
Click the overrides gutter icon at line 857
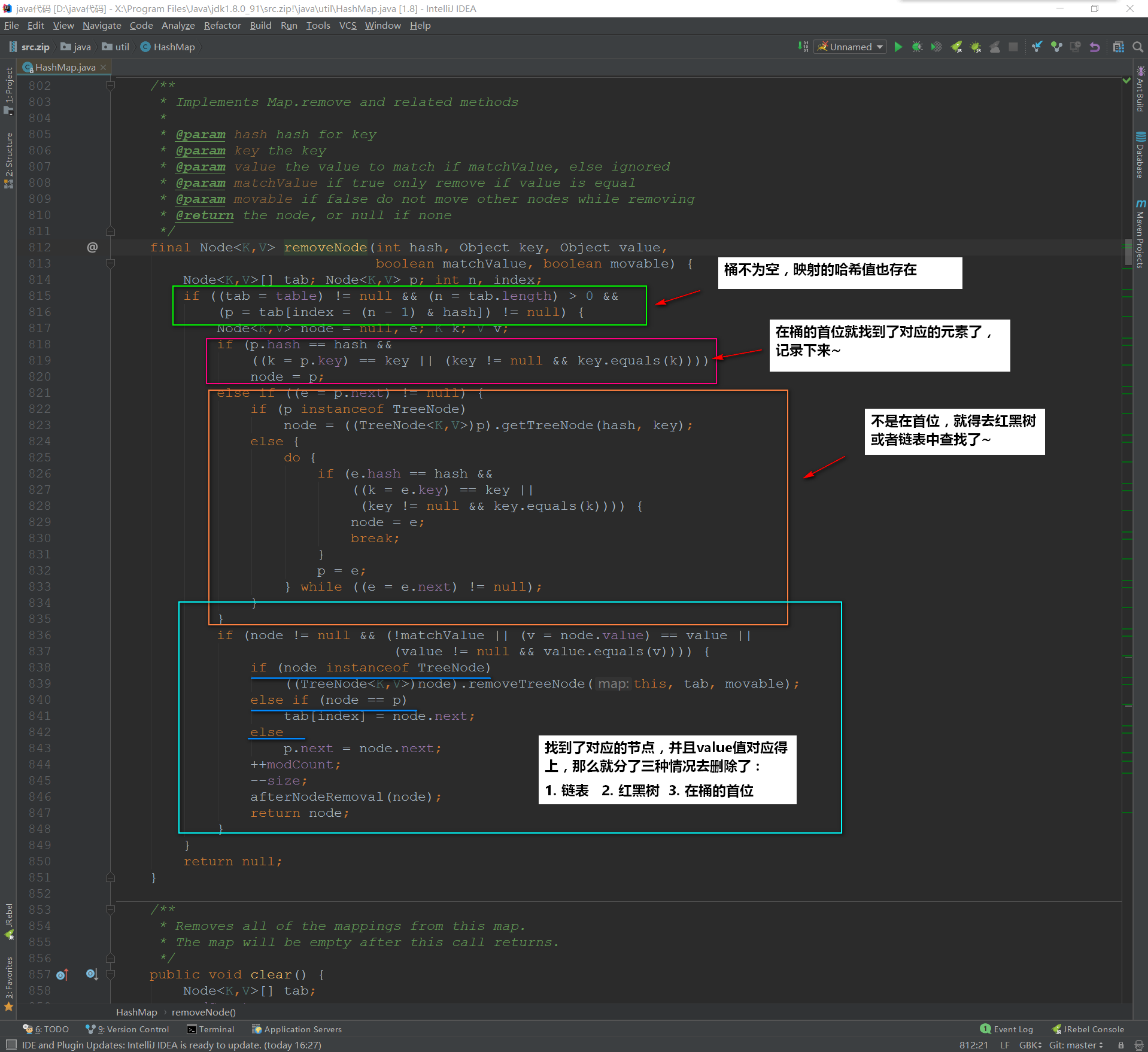click(63, 975)
